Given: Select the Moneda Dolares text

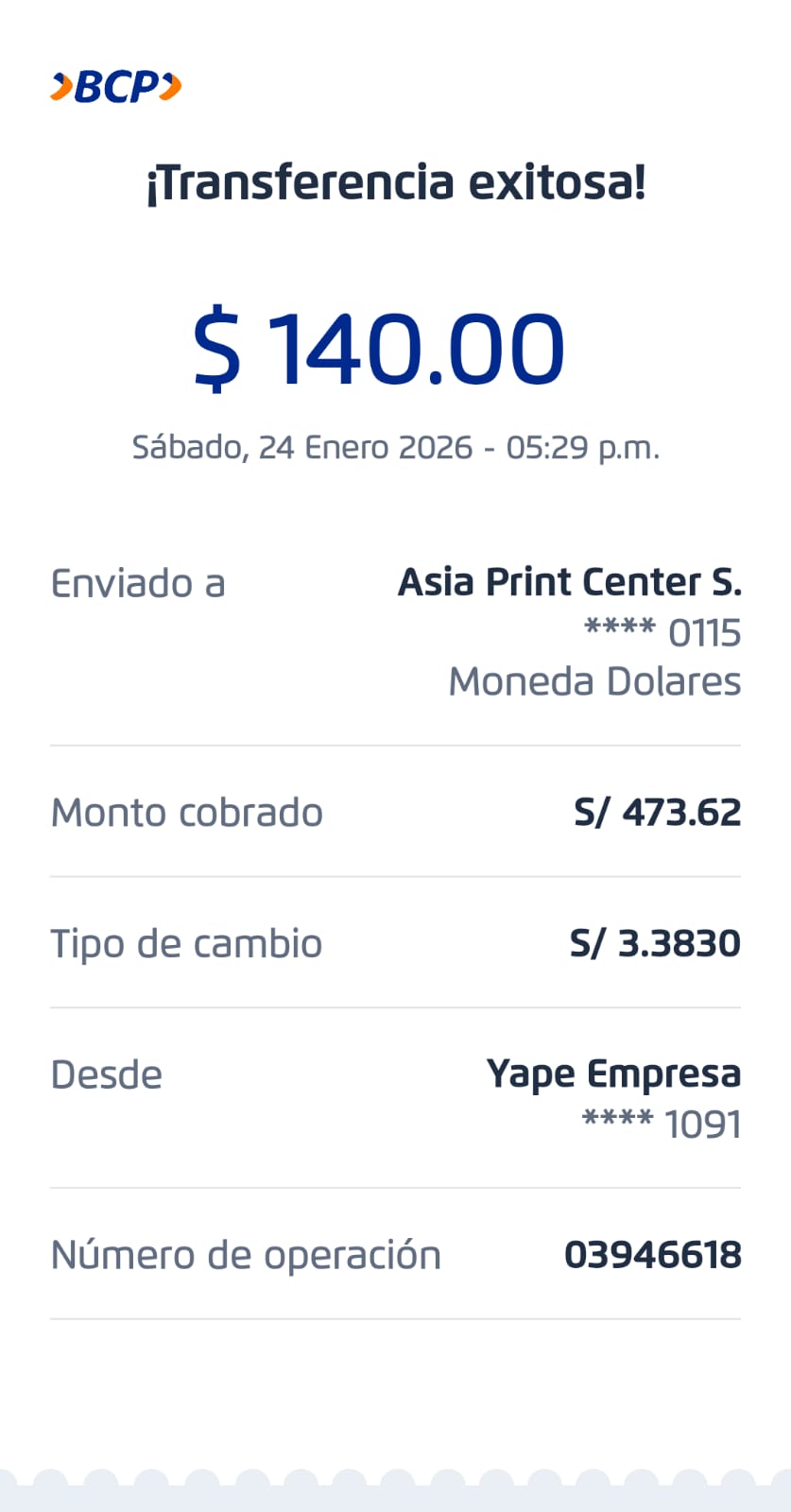Looking at the screenshot, I should 594,681.
